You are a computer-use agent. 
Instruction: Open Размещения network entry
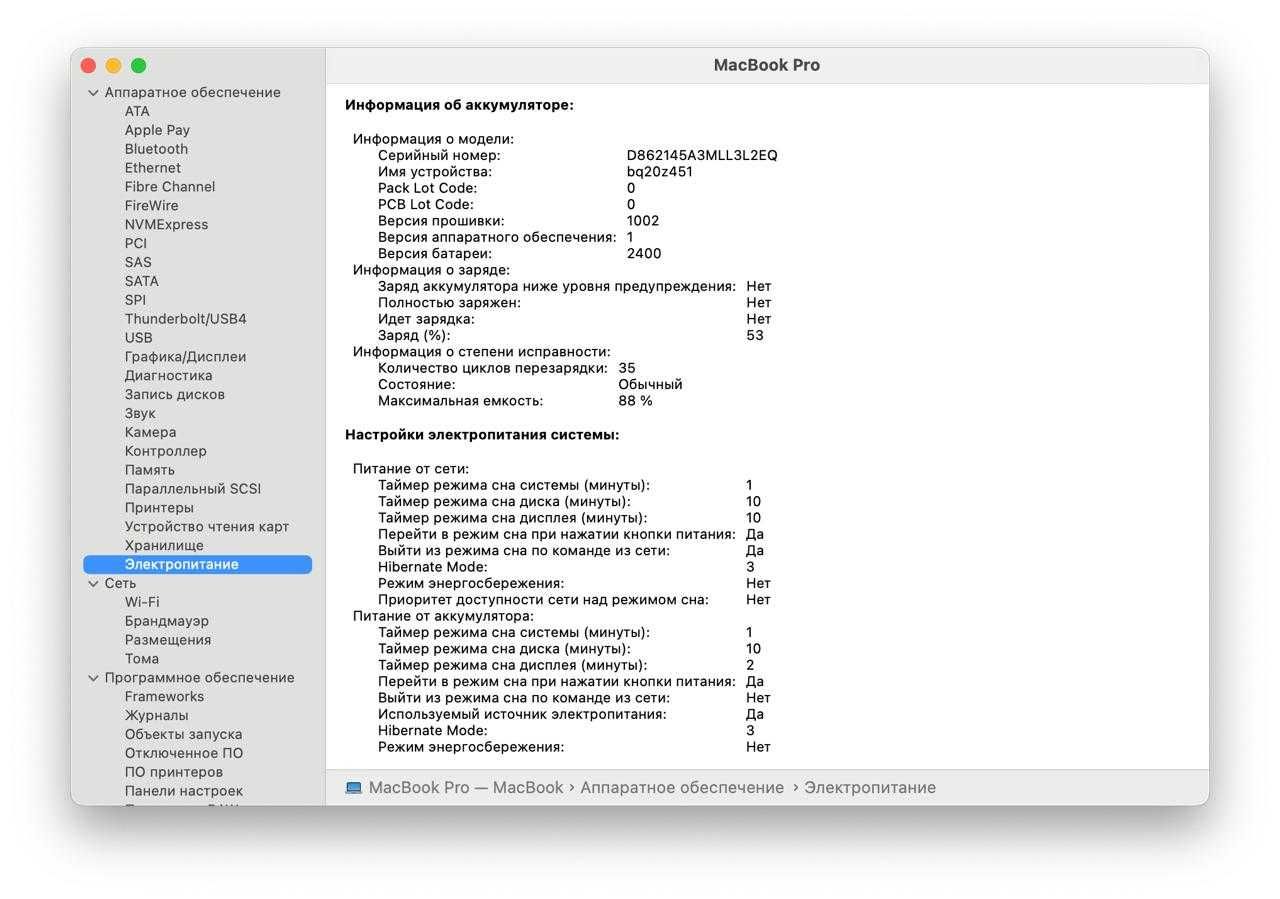click(168, 640)
